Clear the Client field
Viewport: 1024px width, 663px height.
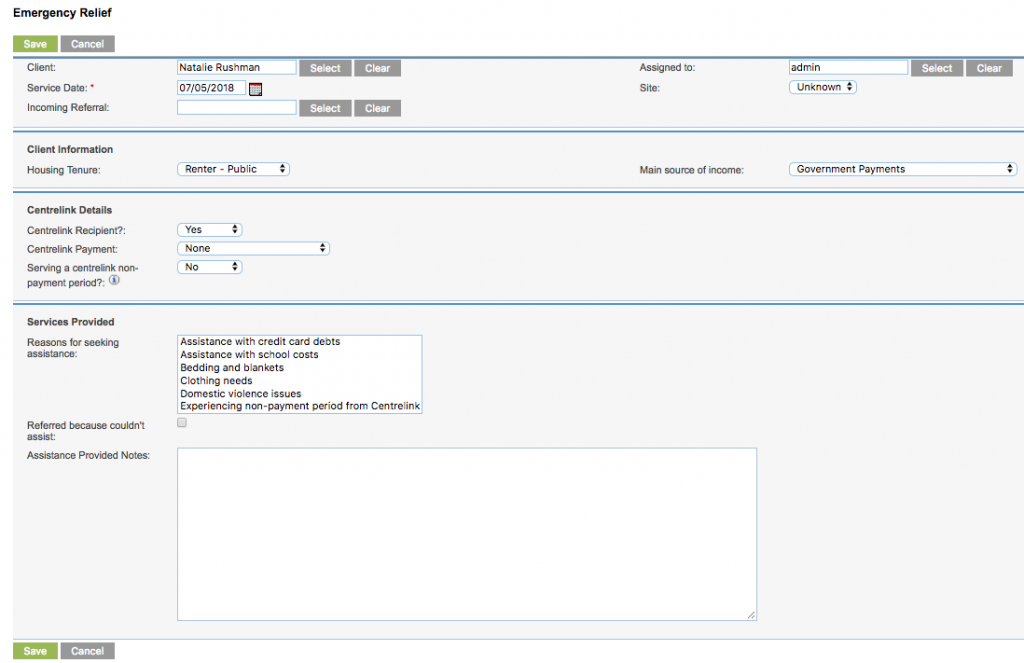pos(377,67)
